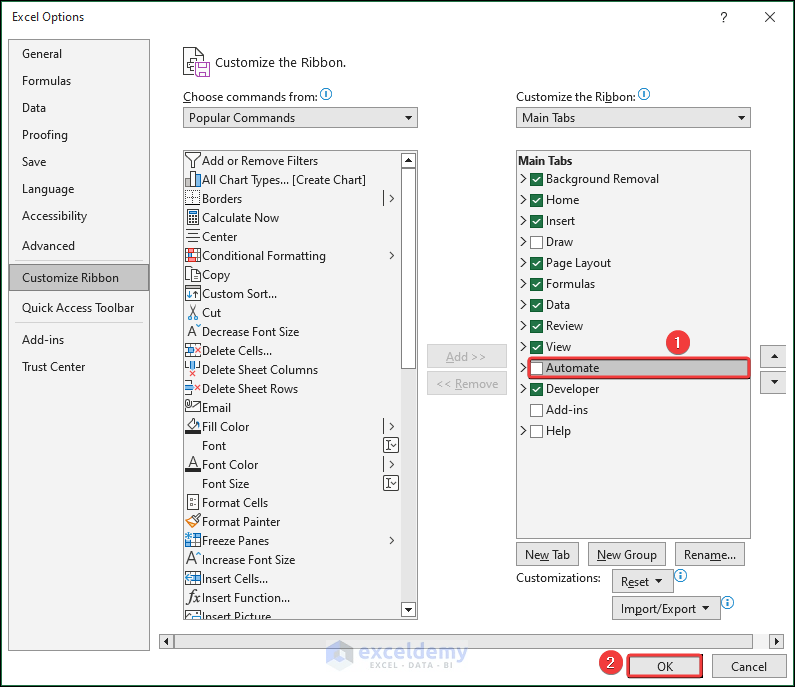The image size is (795, 687).
Task: Open the Main Tabs dropdown
Action: (633, 118)
